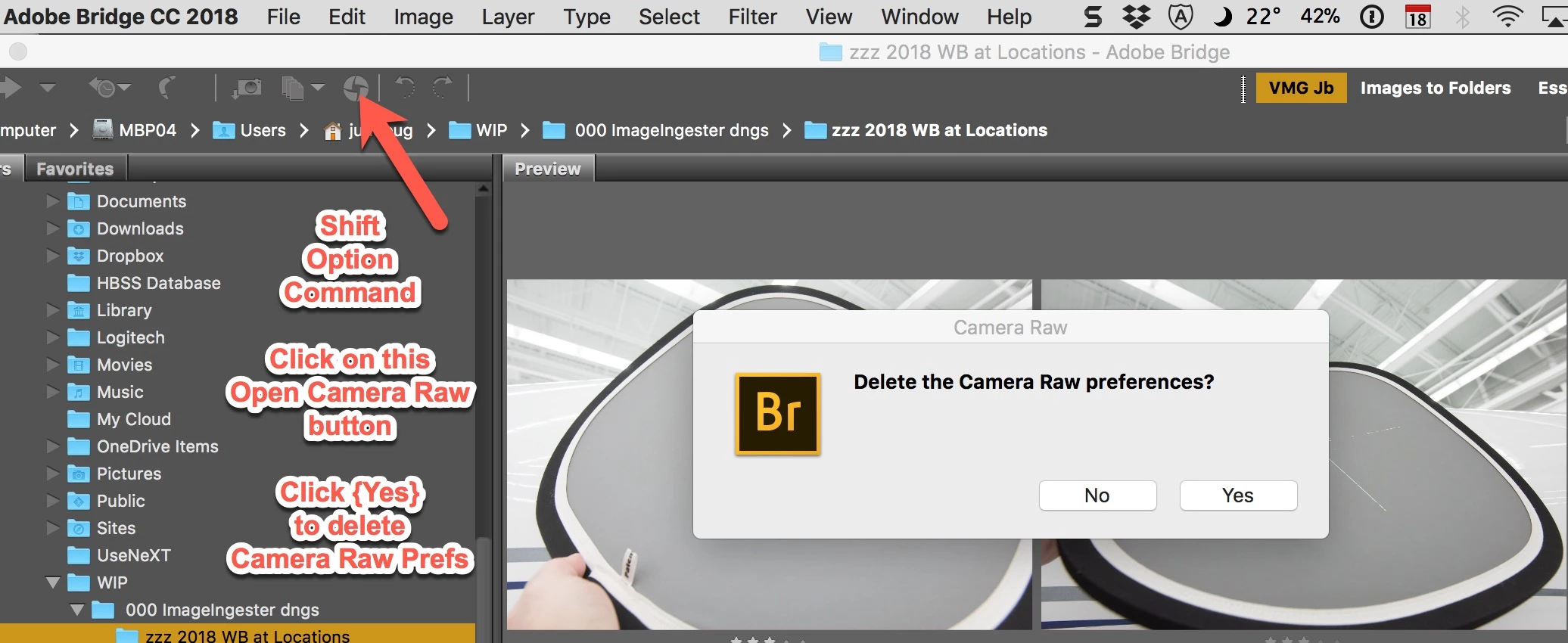Click the 1Password menu bar icon
Screen dimensions: 1568x643
click(1371, 17)
